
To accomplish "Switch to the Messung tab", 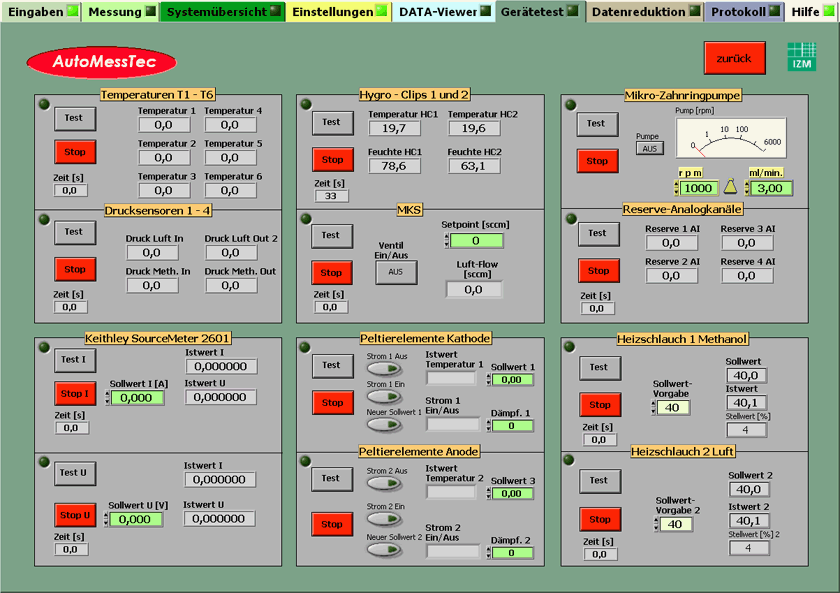I will (x=121, y=11).
